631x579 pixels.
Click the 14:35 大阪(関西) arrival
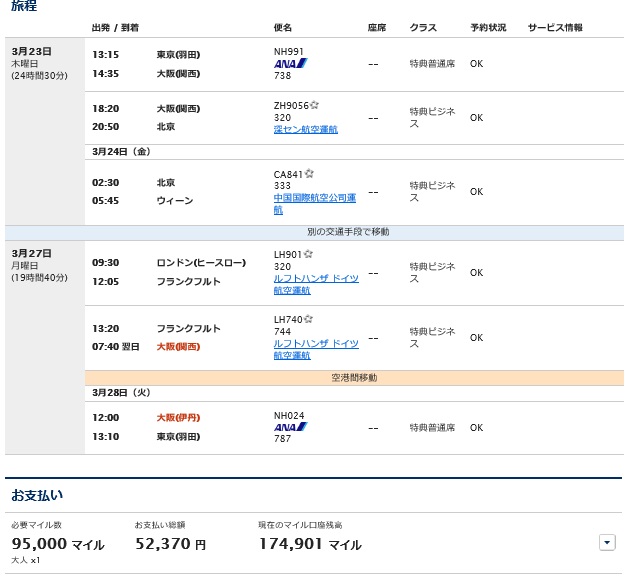(146, 74)
